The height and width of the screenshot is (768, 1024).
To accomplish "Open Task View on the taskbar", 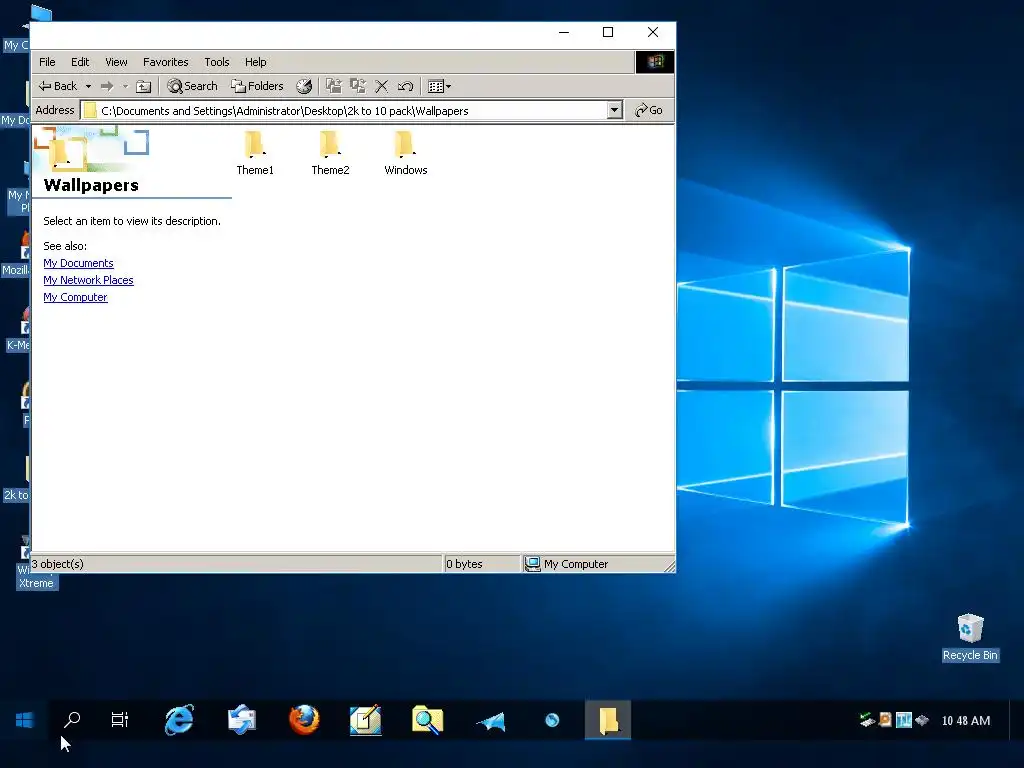I will 120,720.
